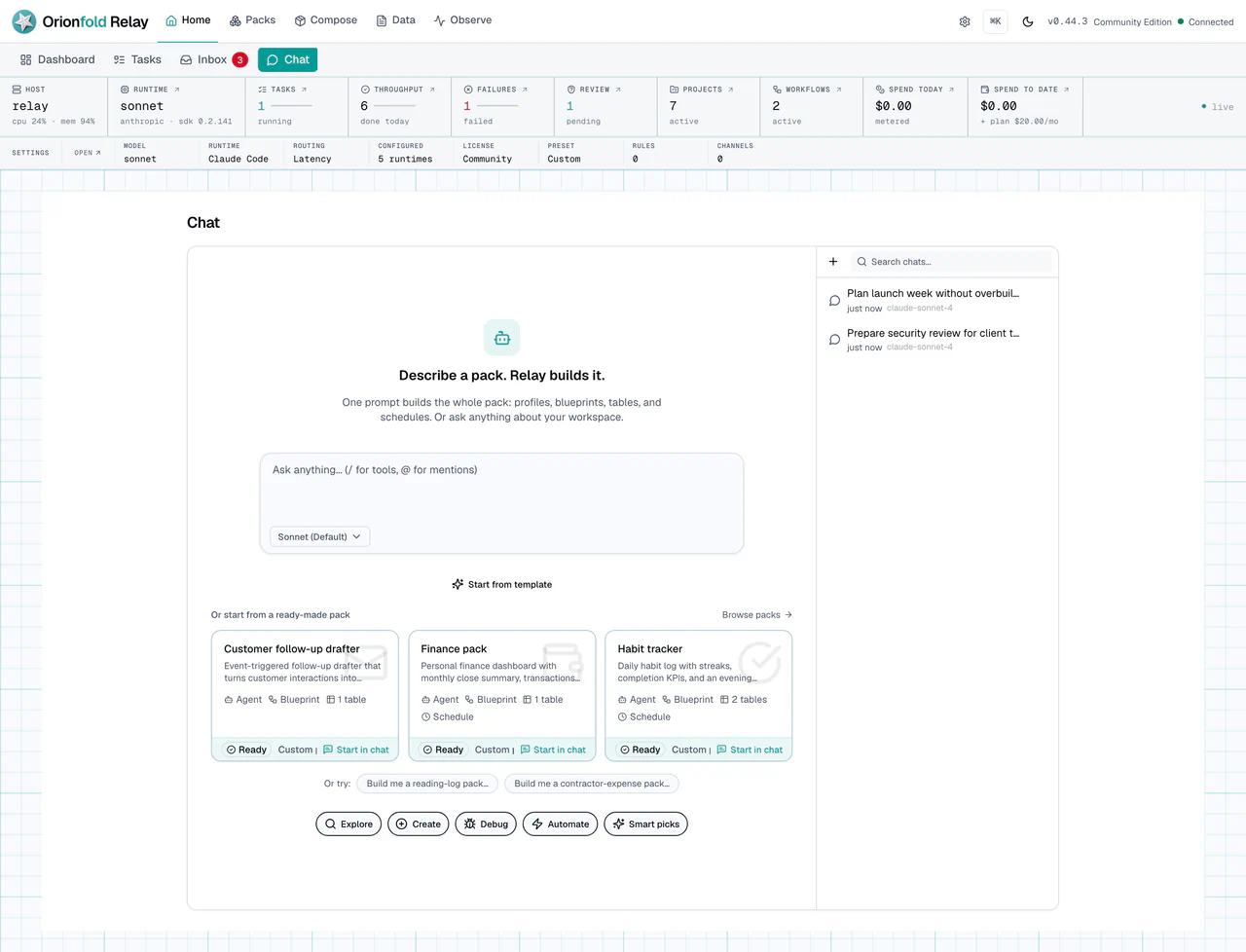Click the v0.44.3 version label
This screenshot has height=952, width=1246.
(1068, 21)
